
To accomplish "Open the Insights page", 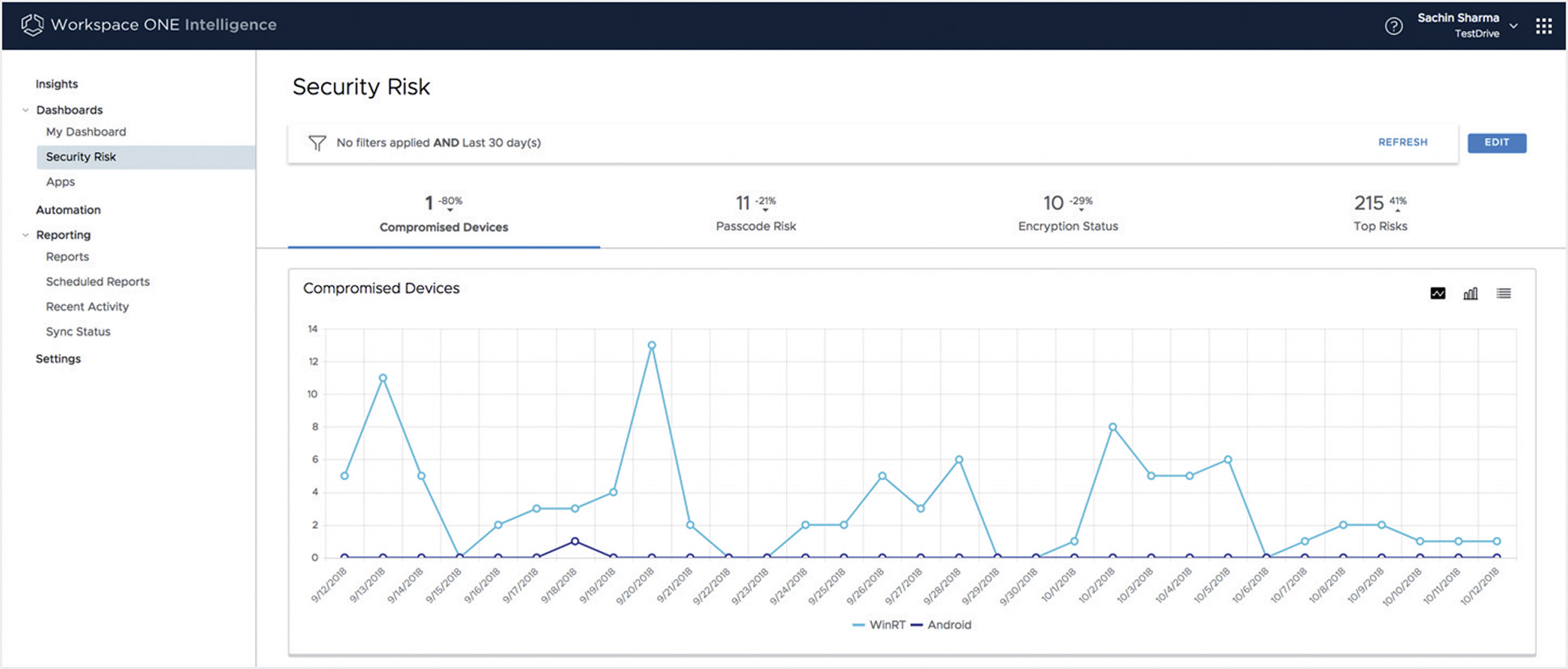I will pyautogui.click(x=57, y=84).
